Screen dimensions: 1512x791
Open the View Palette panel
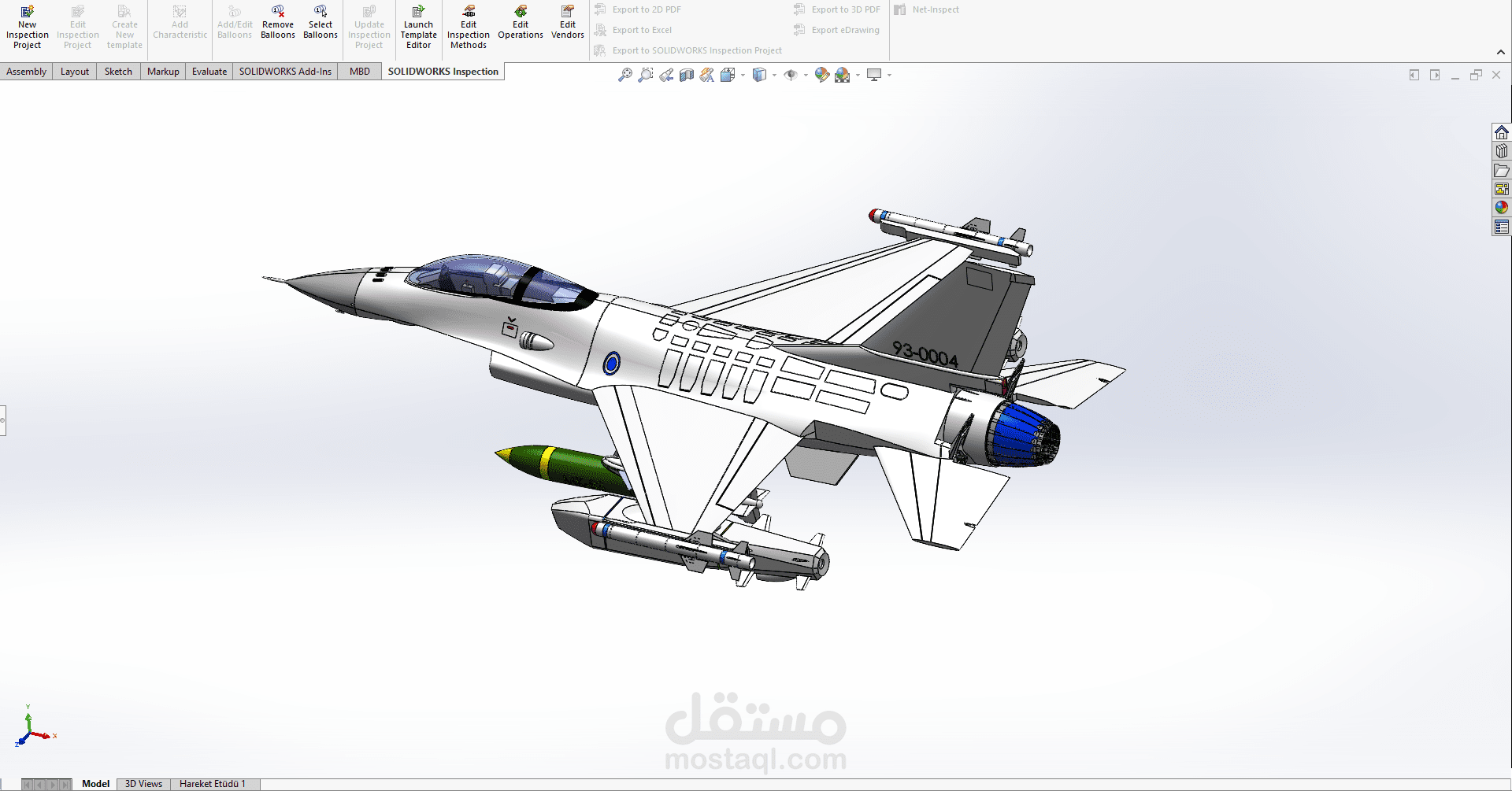pyautogui.click(x=1503, y=189)
